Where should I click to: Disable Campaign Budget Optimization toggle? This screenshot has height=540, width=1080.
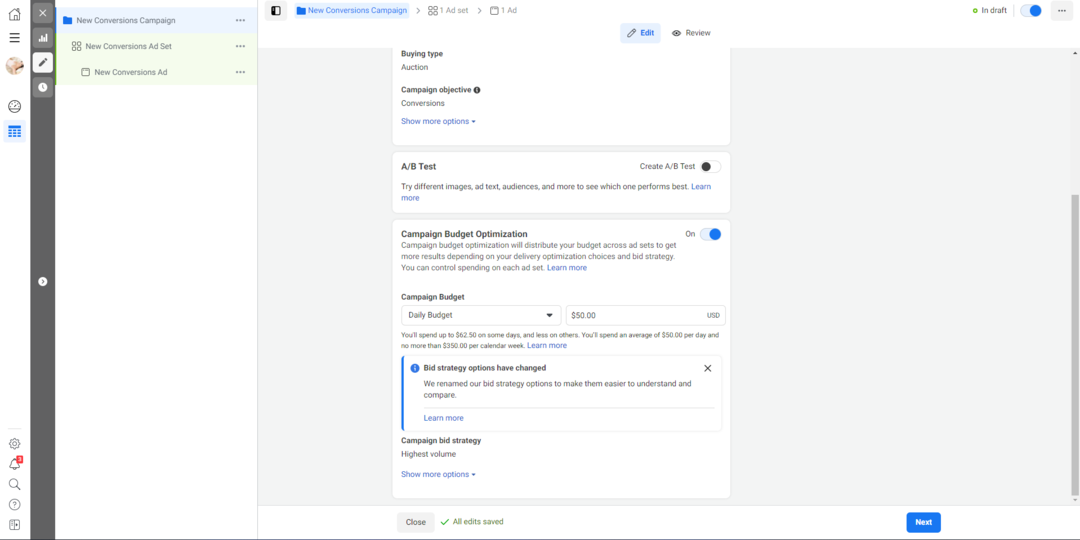pos(710,234)
